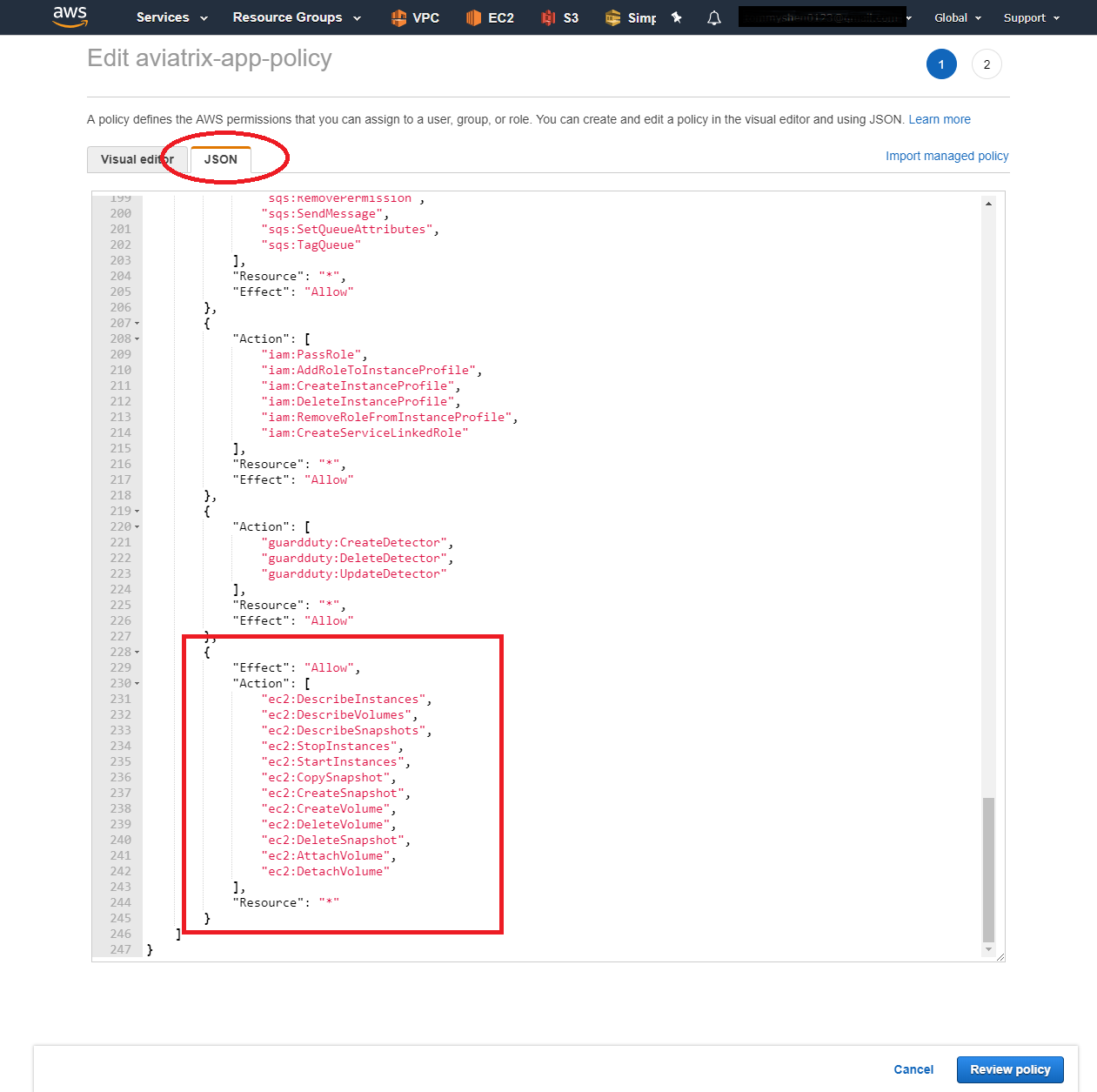Open the Global region dropdown
The image size is (1097, 1092).
957,17
